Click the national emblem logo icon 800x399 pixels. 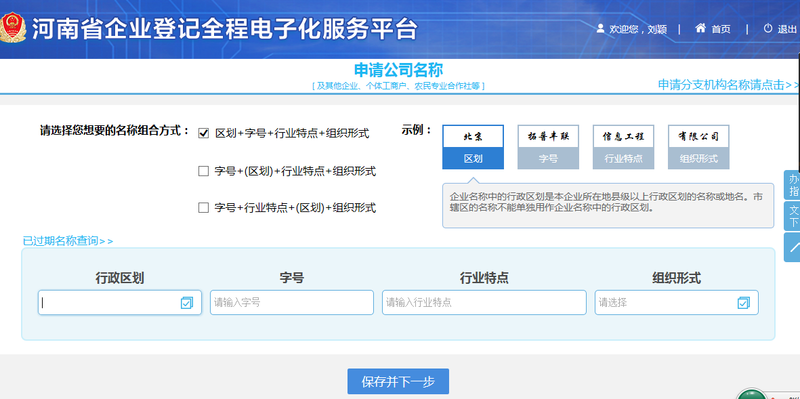13,29
